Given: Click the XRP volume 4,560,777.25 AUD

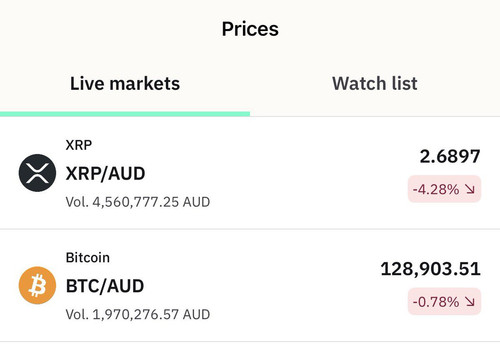Looking at the screenshot, I should tap(138, 202).
